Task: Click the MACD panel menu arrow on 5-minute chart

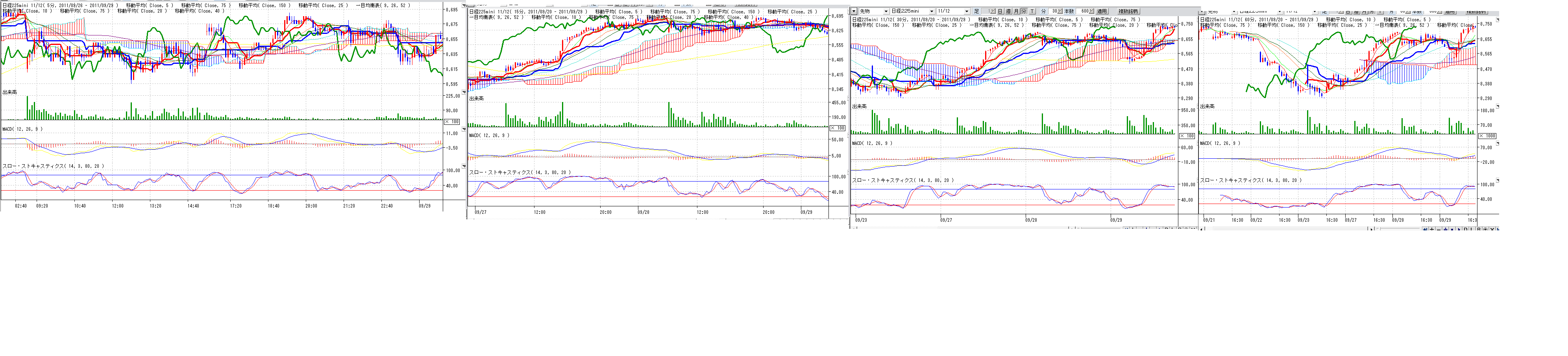Action: [464, 129]
